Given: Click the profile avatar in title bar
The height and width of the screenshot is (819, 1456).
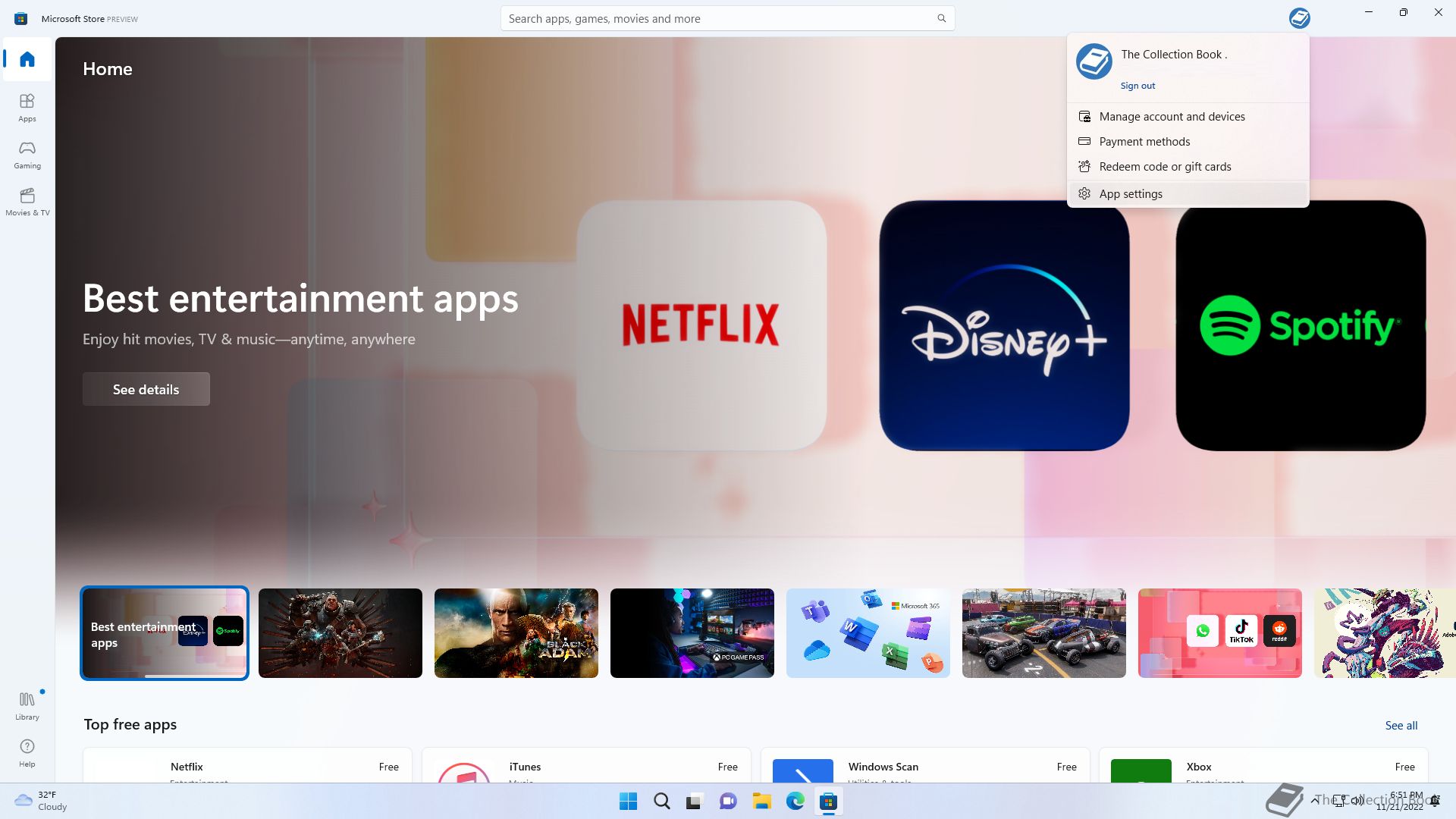Looking at the screenshot, I should [x=1299, y=18].
